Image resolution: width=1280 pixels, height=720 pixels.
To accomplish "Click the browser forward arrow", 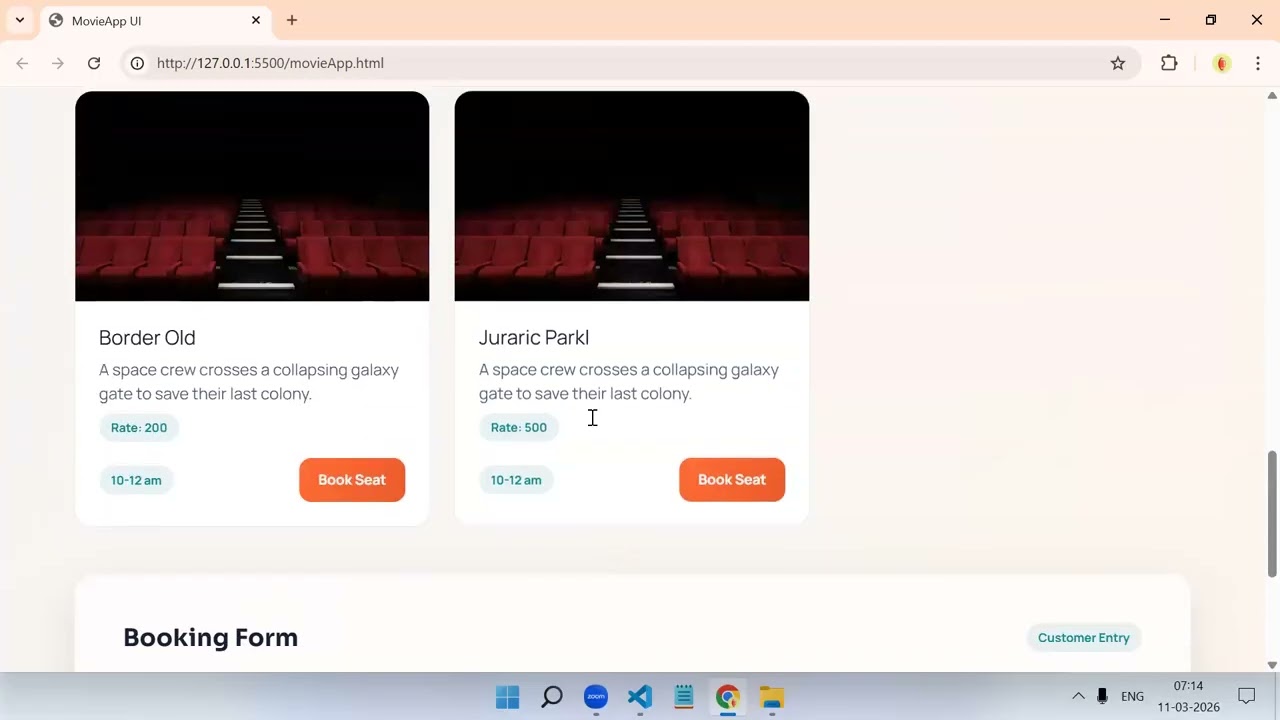I will click(58, 63).
